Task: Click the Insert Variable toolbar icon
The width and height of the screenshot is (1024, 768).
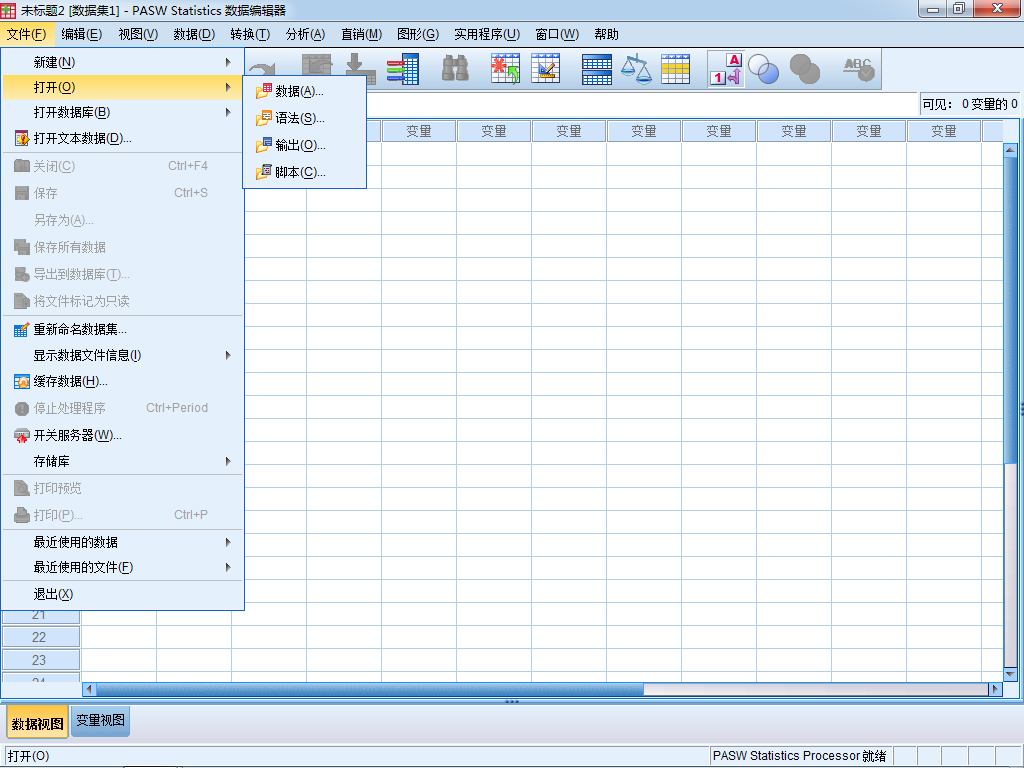Action: 545,69
